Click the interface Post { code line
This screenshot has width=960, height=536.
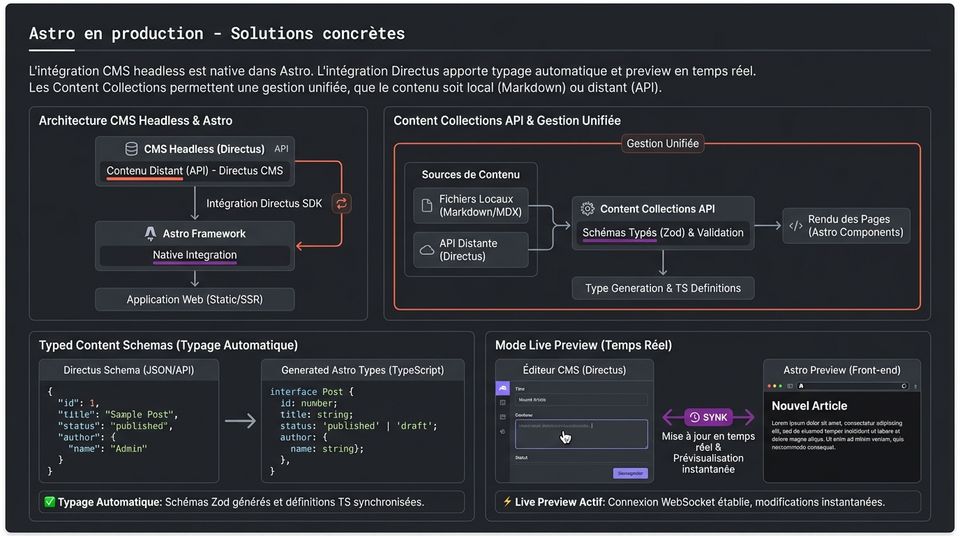(x=312, y=391)
